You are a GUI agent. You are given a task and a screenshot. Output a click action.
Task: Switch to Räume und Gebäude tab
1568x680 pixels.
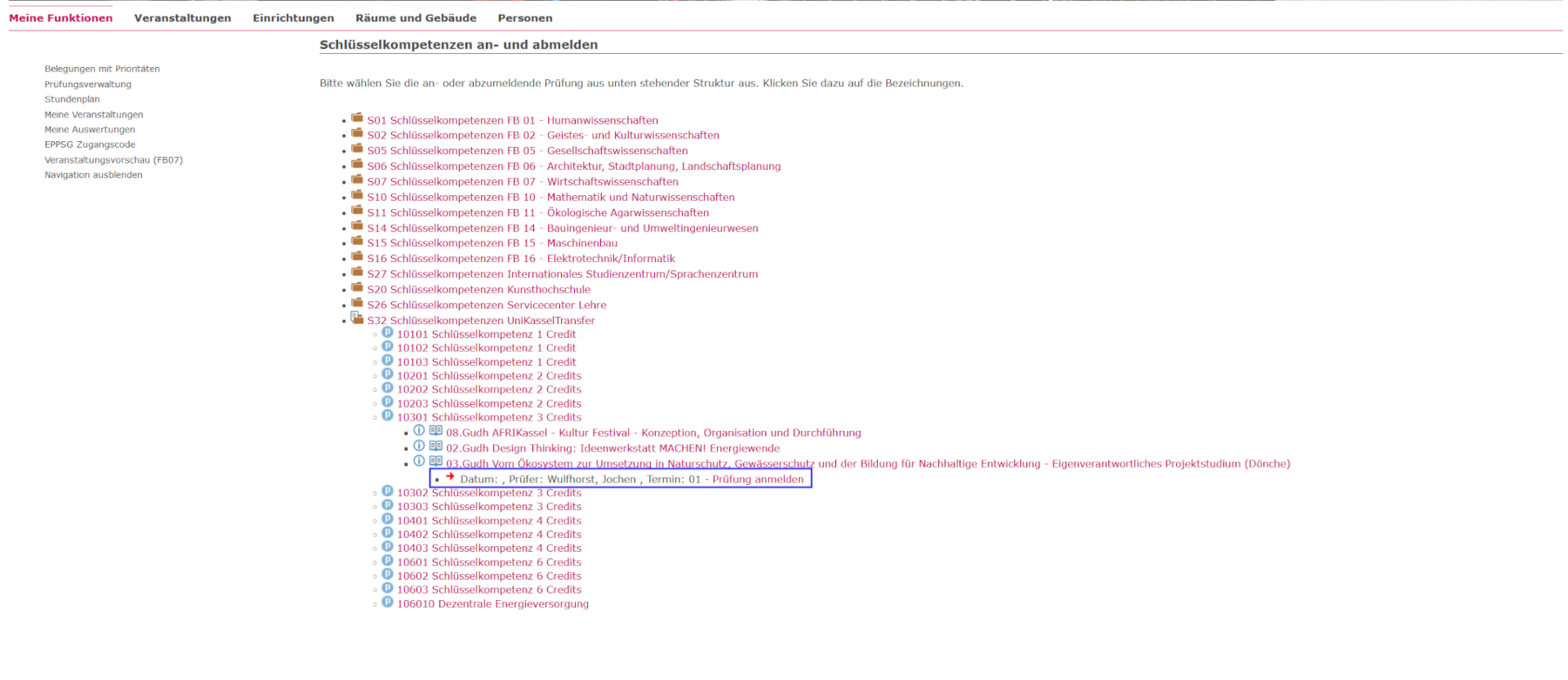(x=416, y=18)
